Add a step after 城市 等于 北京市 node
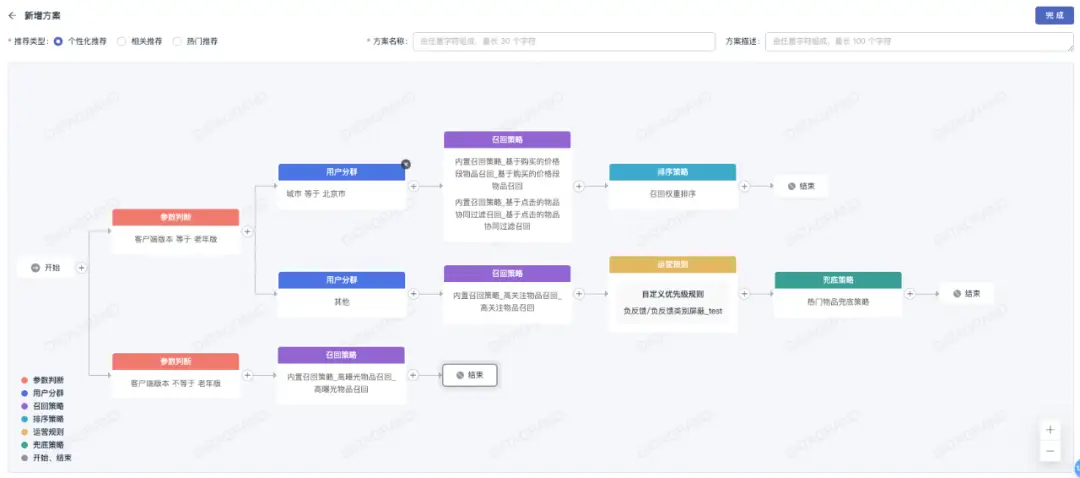This screenshot has width=1080, height=478. coord(413,186)
